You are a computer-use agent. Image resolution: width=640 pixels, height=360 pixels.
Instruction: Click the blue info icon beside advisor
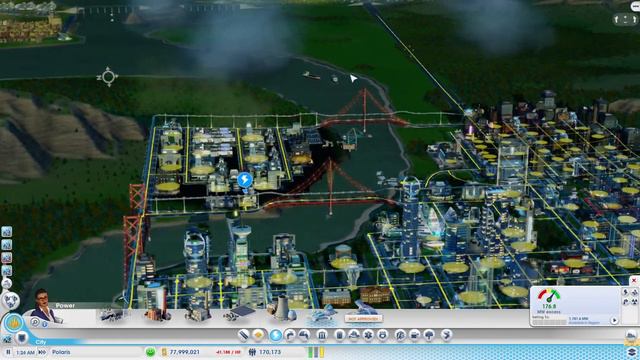tap(45, 324)
